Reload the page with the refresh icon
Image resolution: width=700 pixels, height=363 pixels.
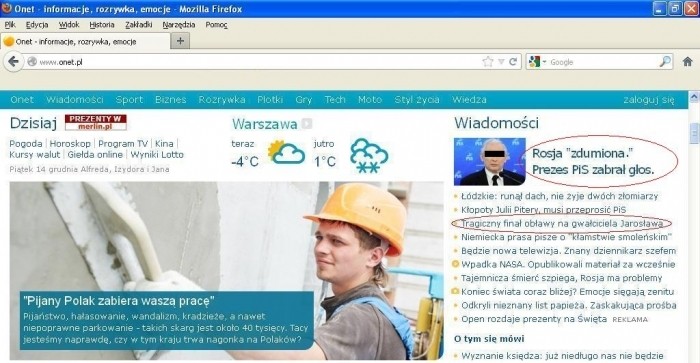(x=513, y=62)
